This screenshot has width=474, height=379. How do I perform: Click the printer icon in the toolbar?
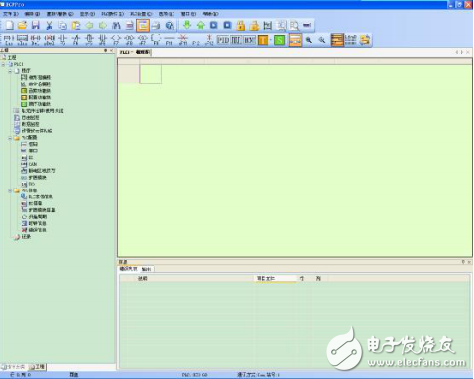pos(156,25)
